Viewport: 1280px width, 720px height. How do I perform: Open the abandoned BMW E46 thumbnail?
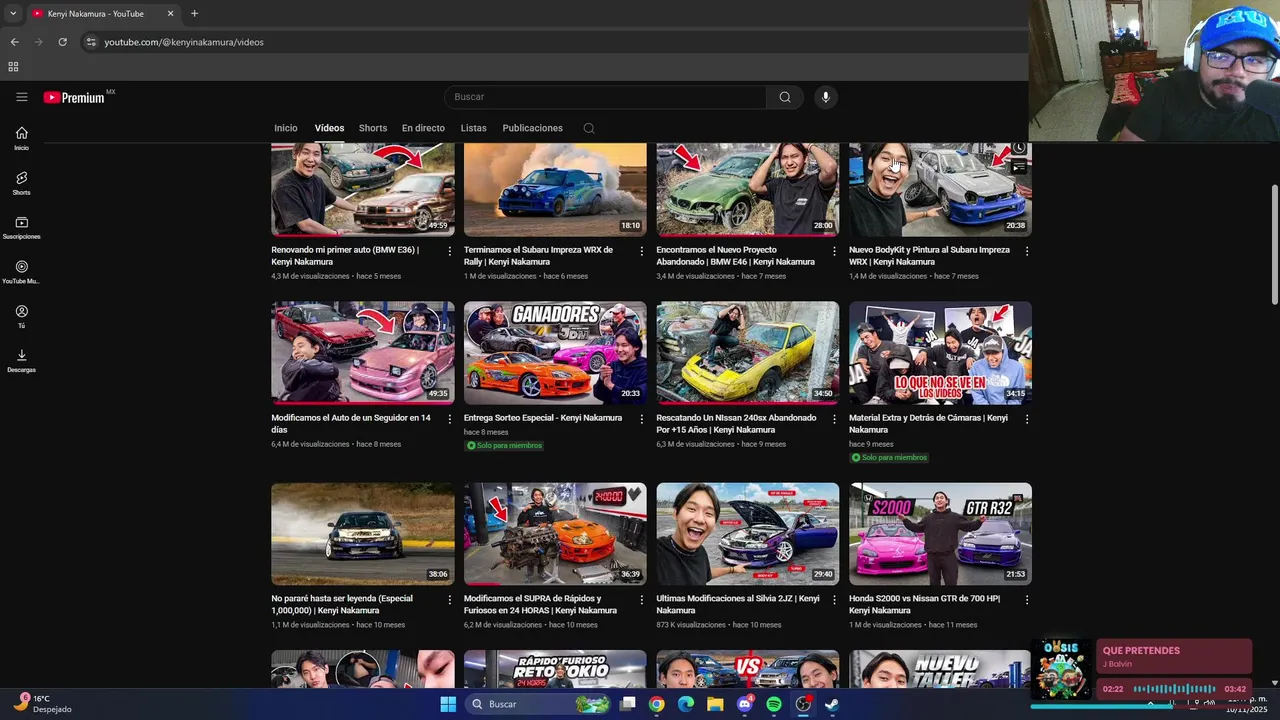[747, 189]
